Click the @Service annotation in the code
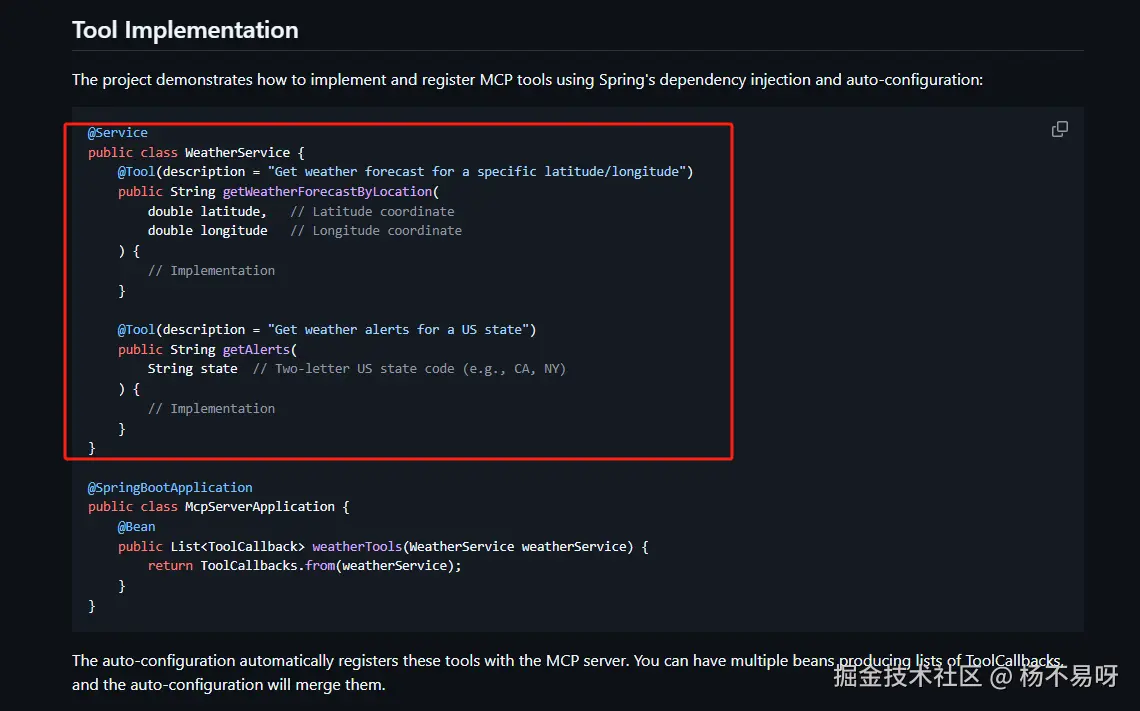Viewport: 1140px width, 711px height. 118,133
